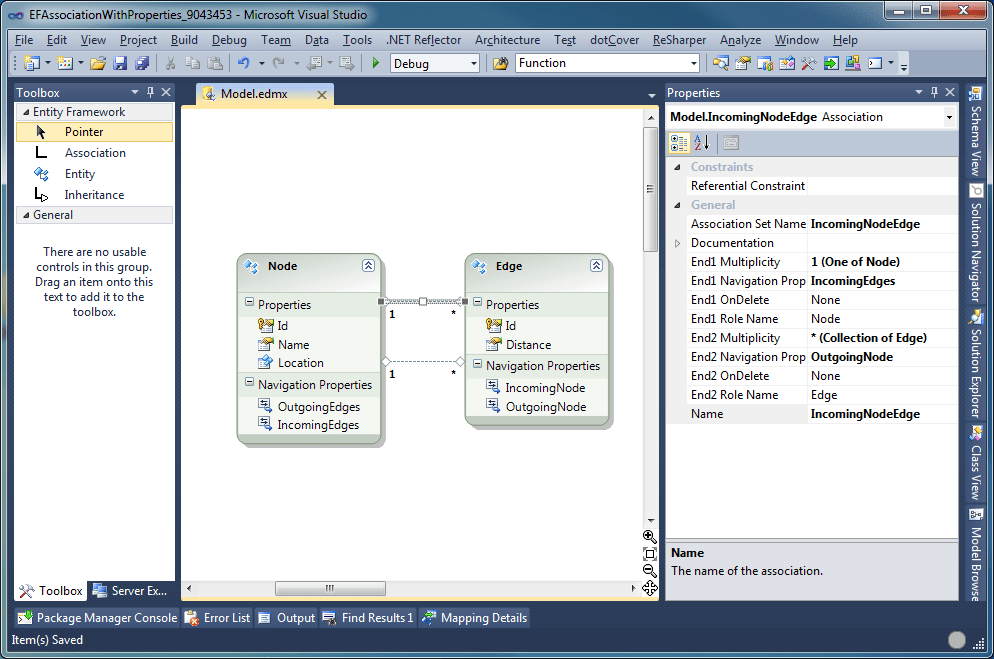Collapse Node's Navigation Properties section
Viewport: 994px width, 659px height.
[x=249, y=383]
